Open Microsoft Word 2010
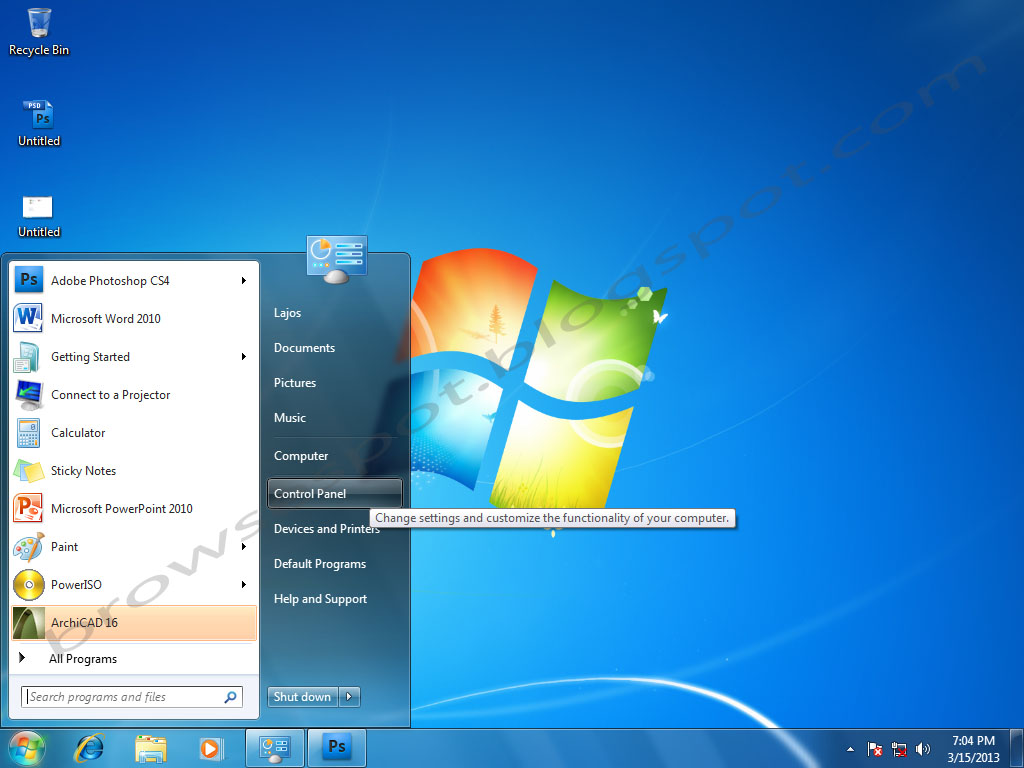This screenshot has width=1024, height=768. point(104,318)
